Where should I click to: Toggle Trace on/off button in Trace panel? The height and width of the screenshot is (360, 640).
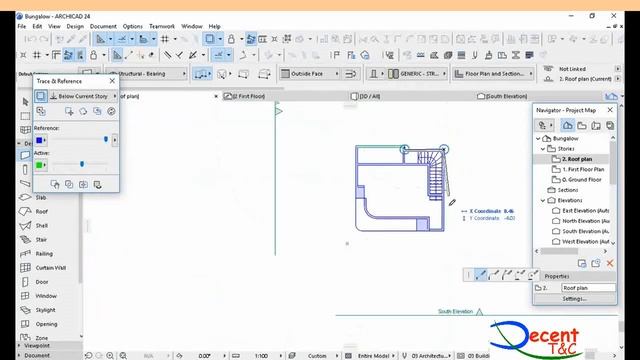[x=40, y=96]
